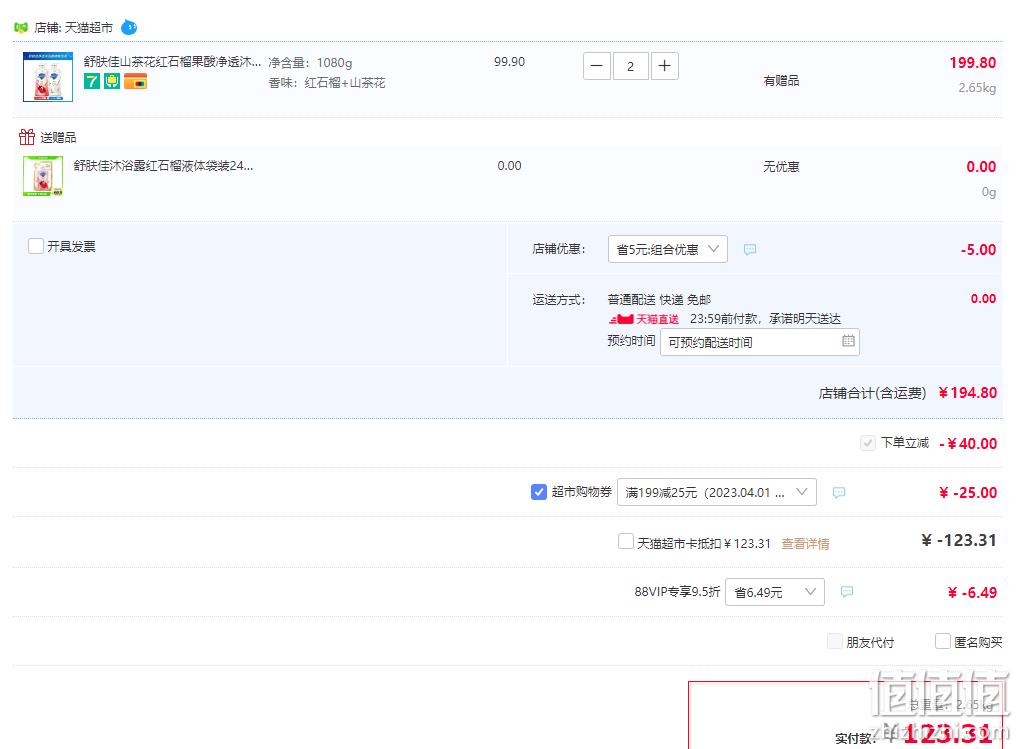Check the 天猫超市卡抵扣 checkbox
Viewport: 1019px width, 749px height.
point(626,542)
